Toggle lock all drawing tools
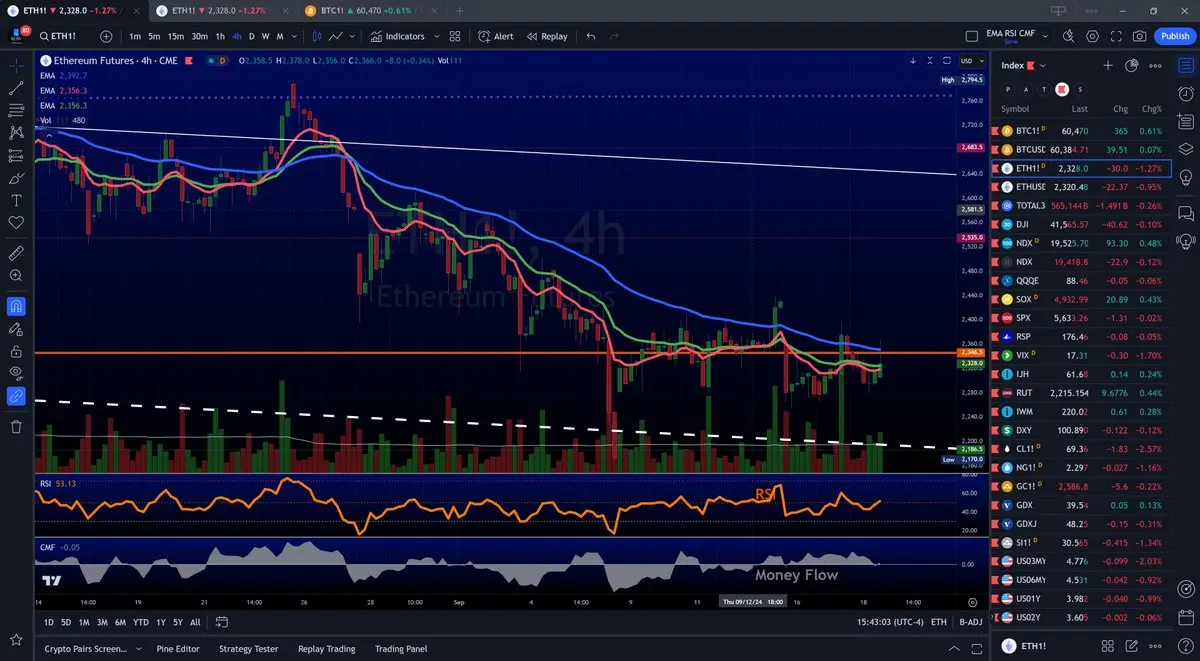Viewport: 1200px width, 661px height. (x=16, y=351)
